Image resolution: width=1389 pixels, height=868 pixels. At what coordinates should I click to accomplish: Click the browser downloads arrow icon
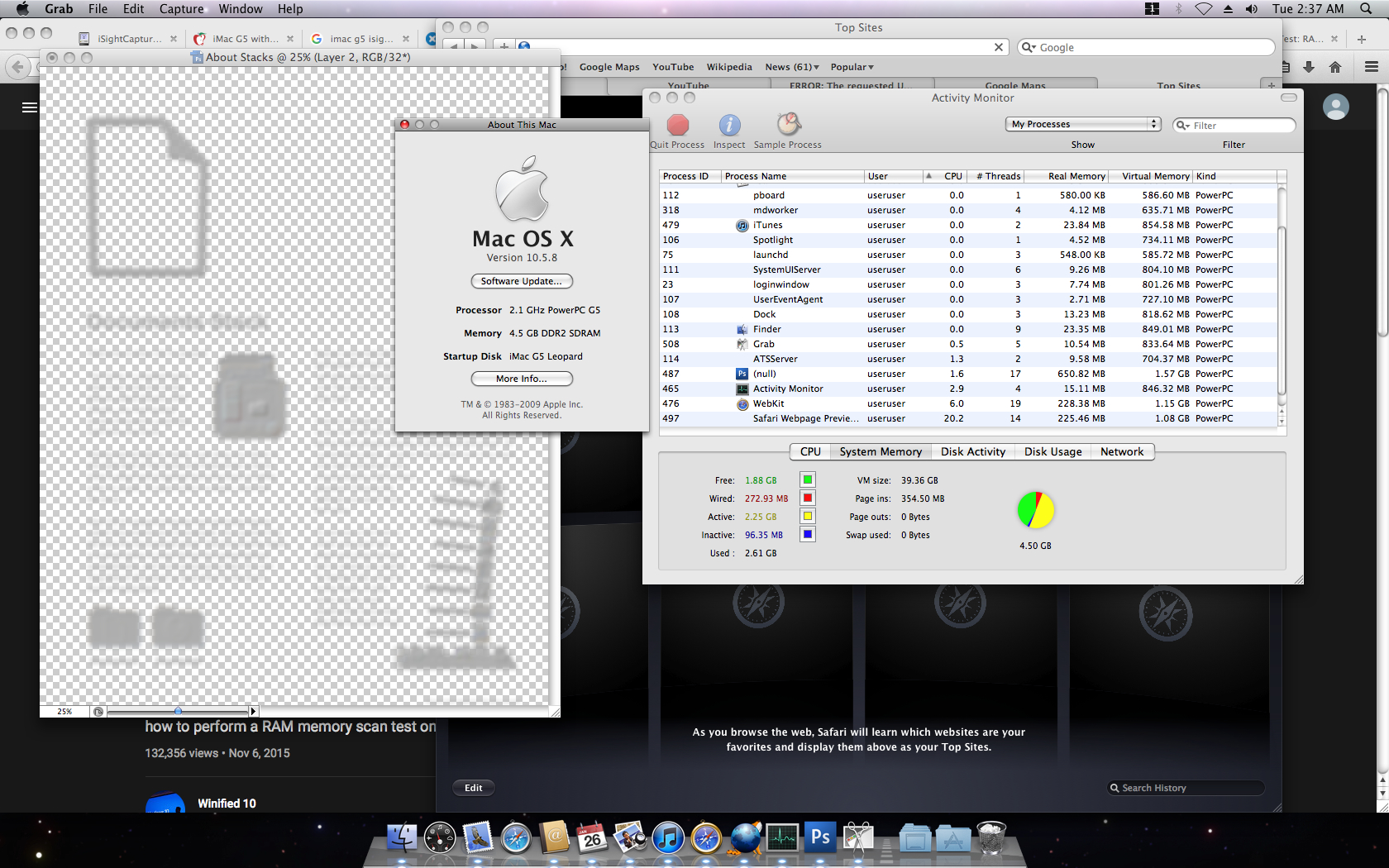pyautogui.click(x=1309, y=67)
